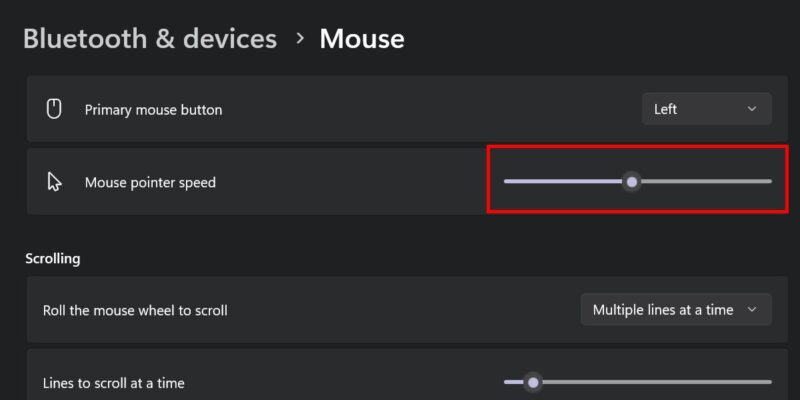Click the Roll the mouse wheel to scroll label
The image size is (800, 400).
(135, 310)
